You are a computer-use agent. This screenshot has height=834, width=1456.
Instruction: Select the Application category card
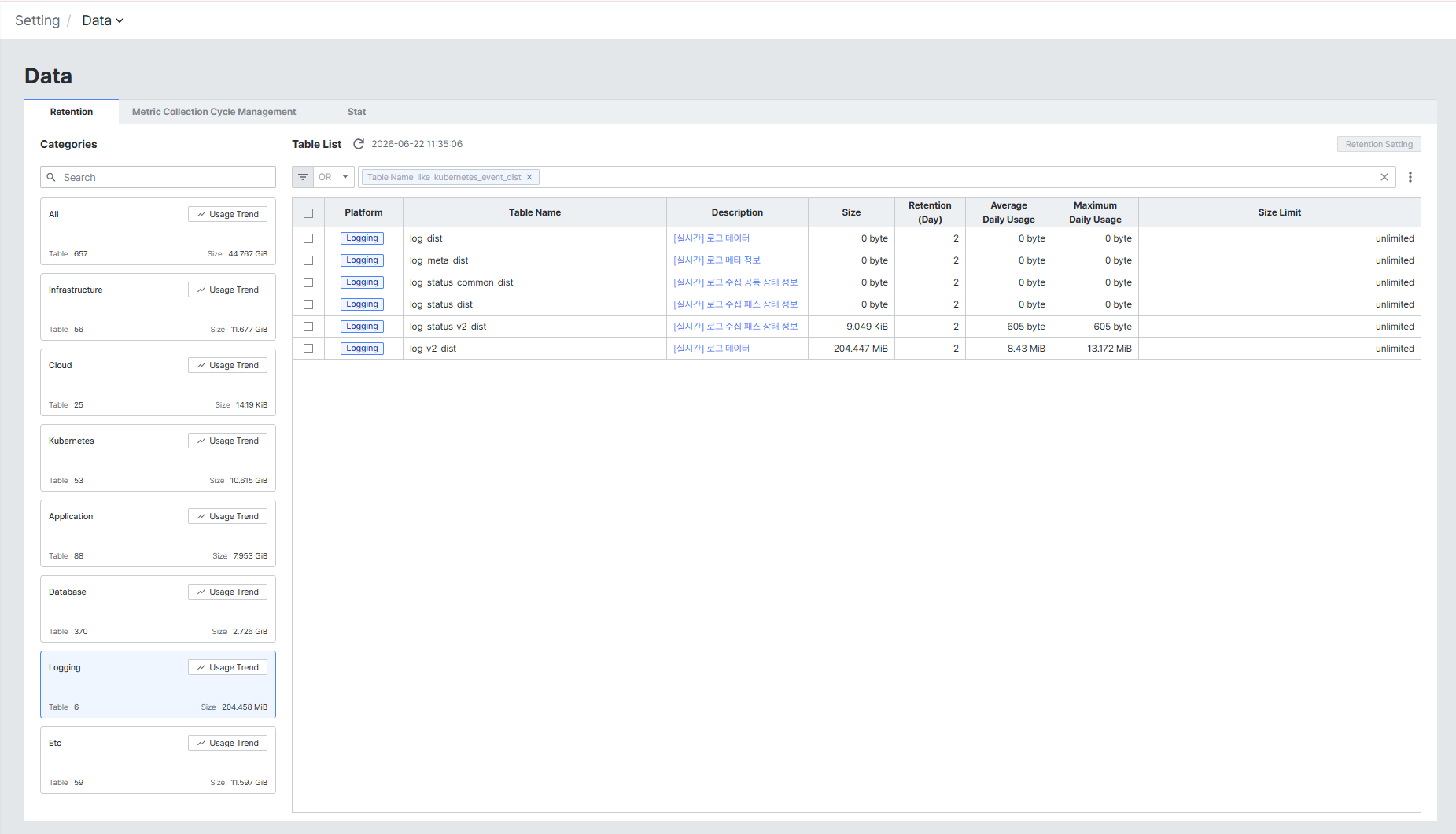(x=158, y=533)
